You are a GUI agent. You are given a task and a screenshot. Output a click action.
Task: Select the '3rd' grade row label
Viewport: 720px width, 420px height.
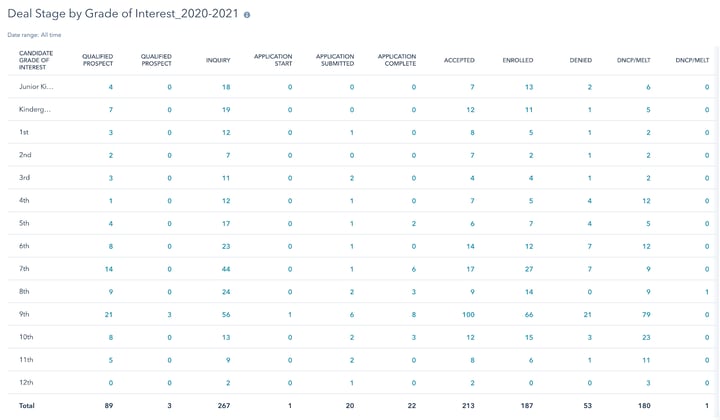point(24,178)
